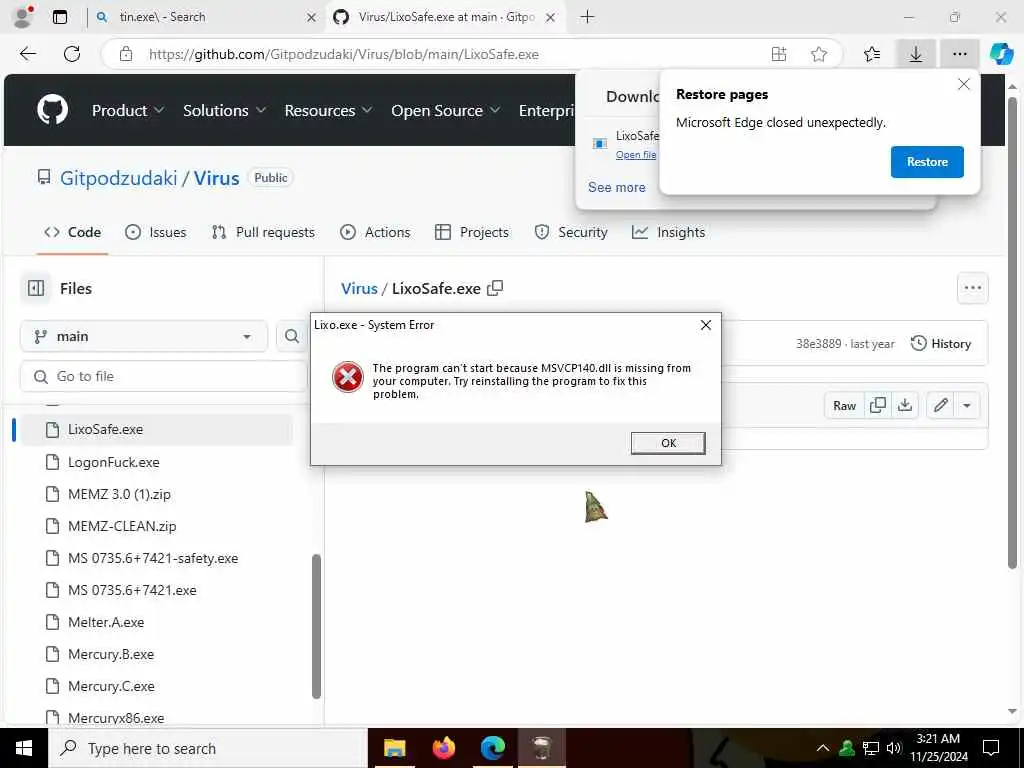Copy file path next to LixoSafe.exe
Image resolution: width=1024 pixels, height=768 pixels.
496,288
